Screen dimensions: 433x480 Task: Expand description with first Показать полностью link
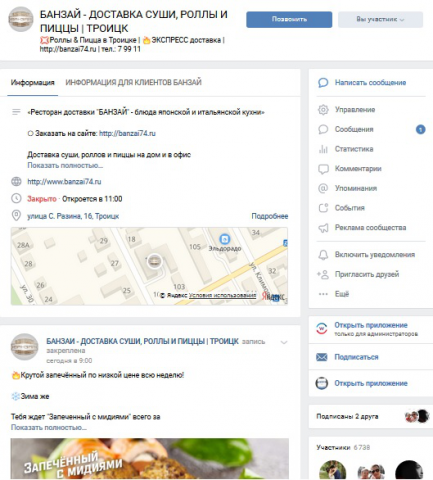point(65,165)
